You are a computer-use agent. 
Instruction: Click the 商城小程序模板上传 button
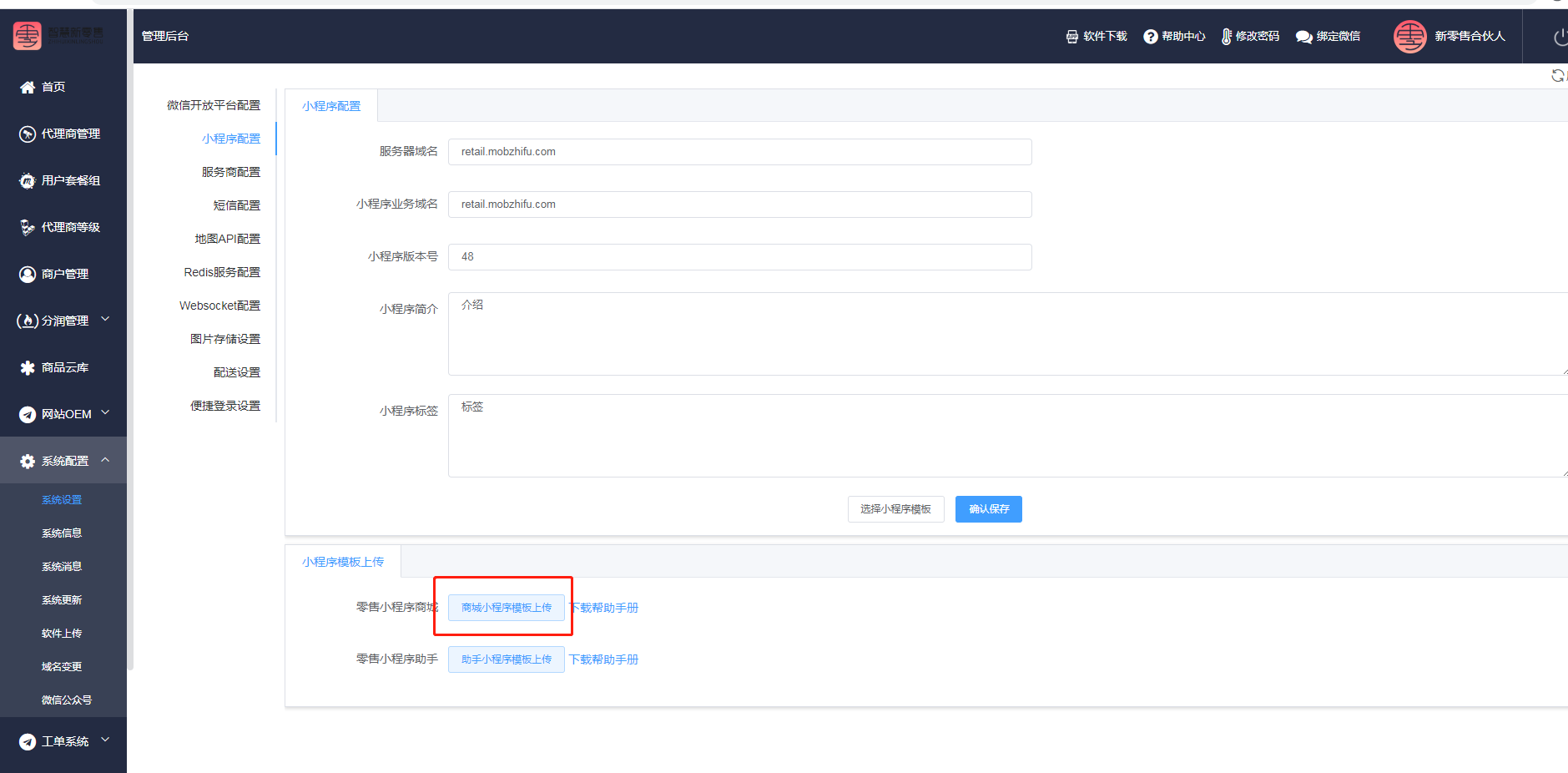pyautogui.click(x=507, y=608)
